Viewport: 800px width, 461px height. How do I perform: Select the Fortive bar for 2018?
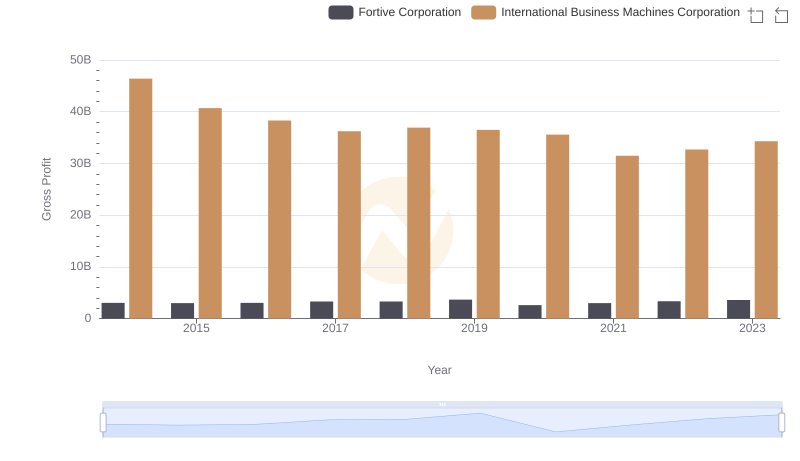tap(391, 310)
